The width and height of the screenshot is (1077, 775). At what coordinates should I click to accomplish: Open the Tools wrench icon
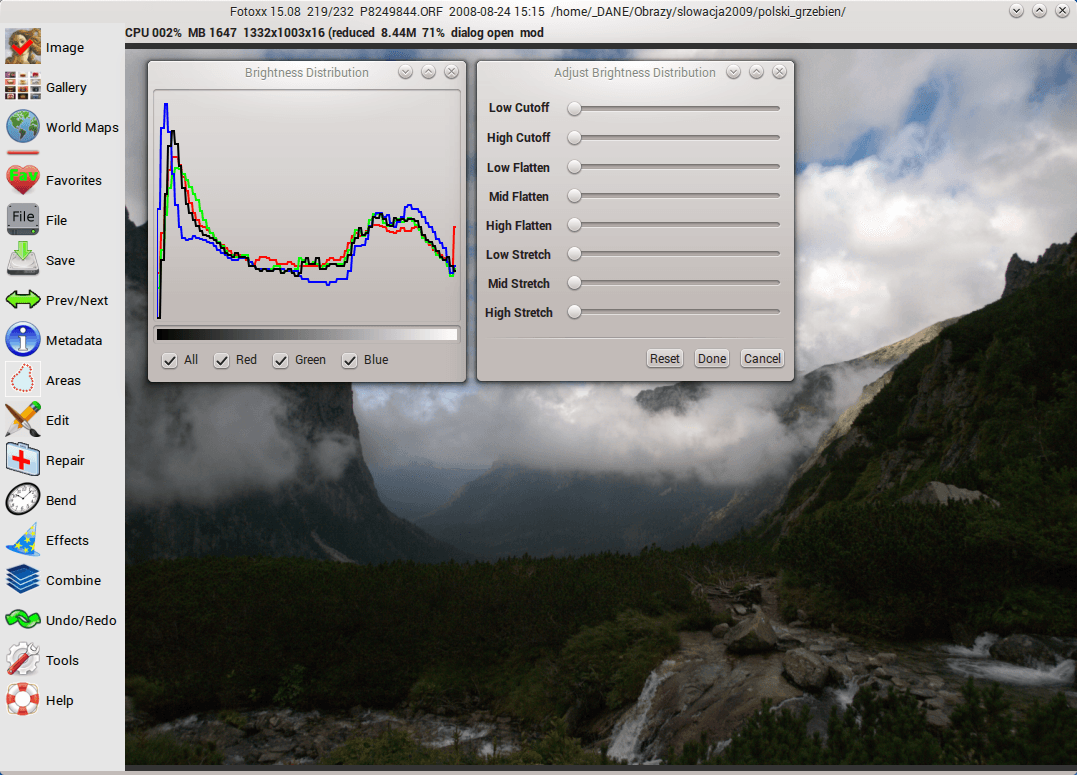23,660
